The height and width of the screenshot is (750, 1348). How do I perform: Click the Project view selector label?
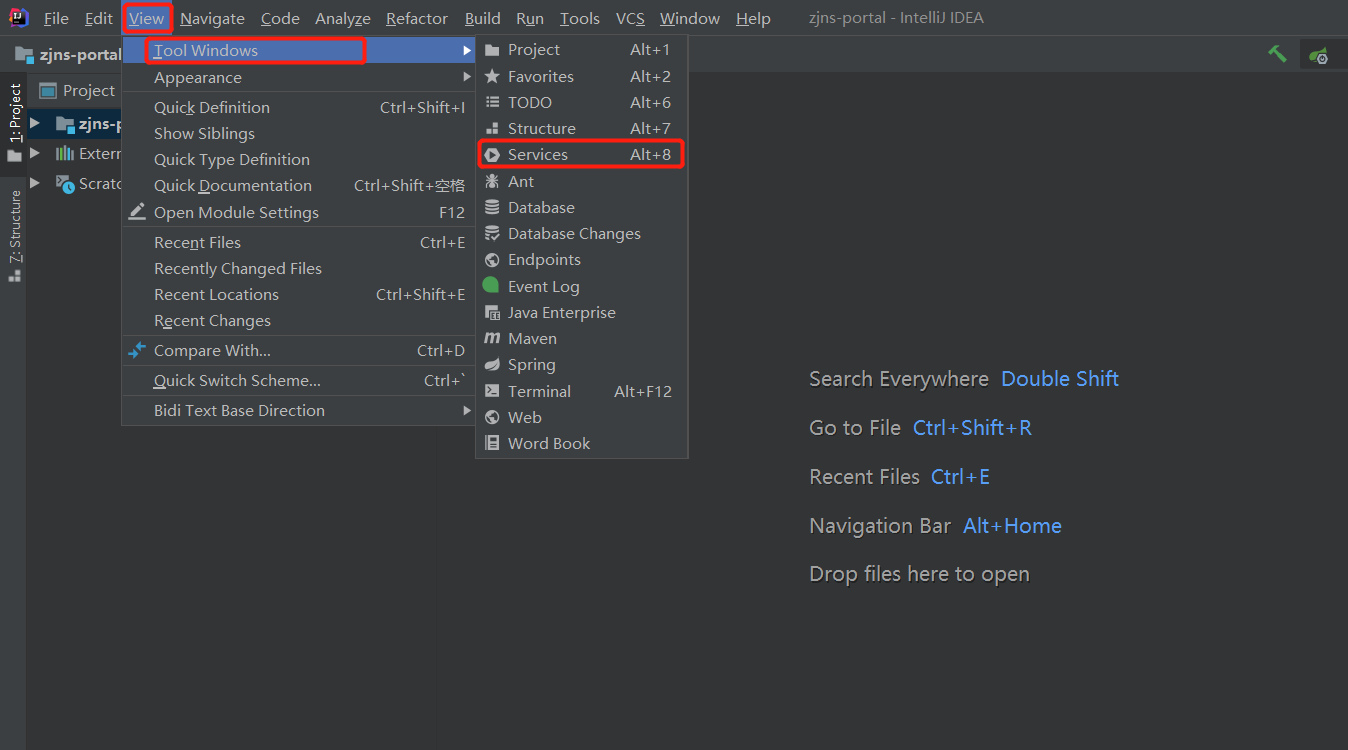coord(89,91)
